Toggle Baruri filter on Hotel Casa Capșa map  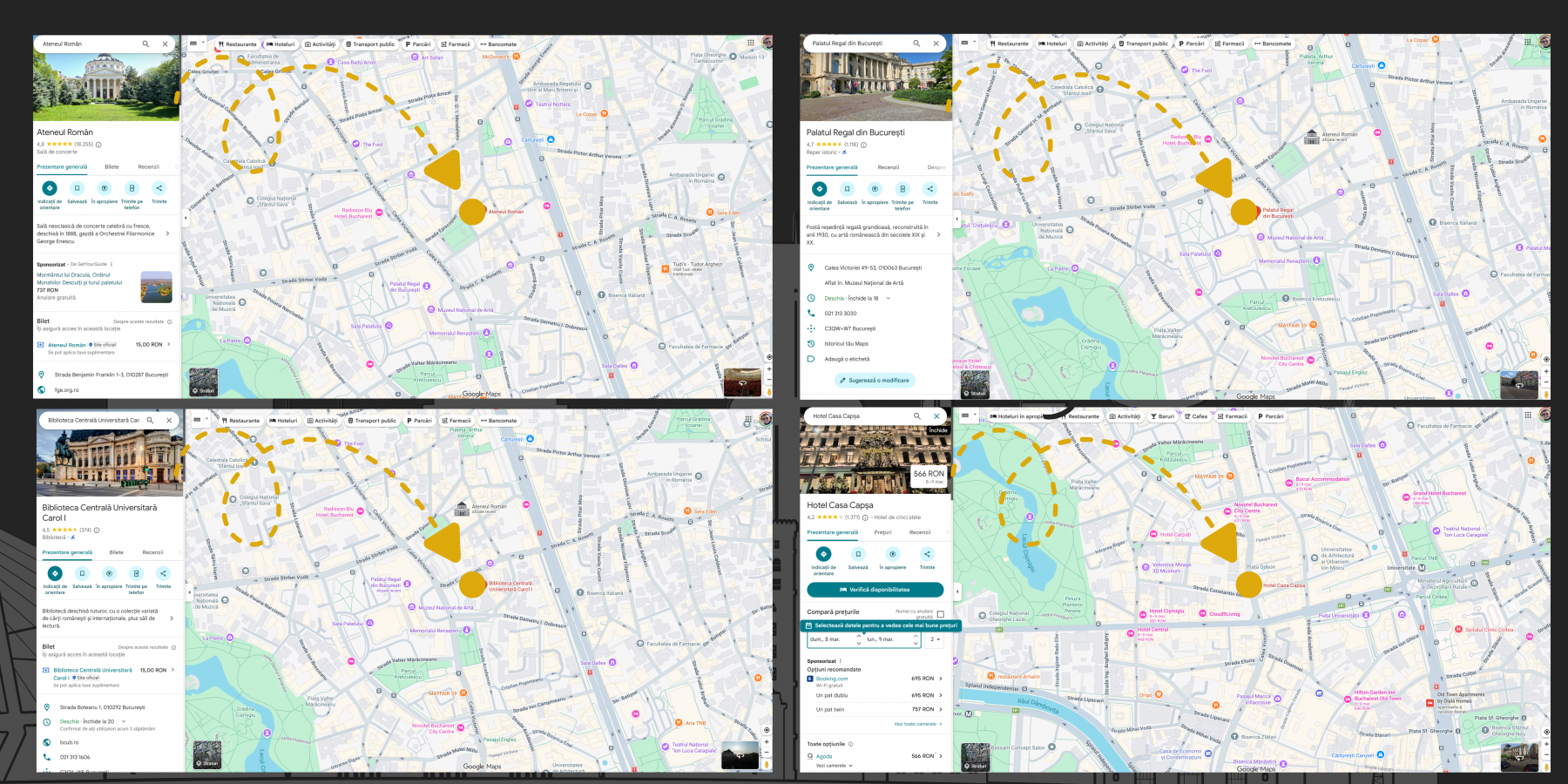(x=1162, y=416)
